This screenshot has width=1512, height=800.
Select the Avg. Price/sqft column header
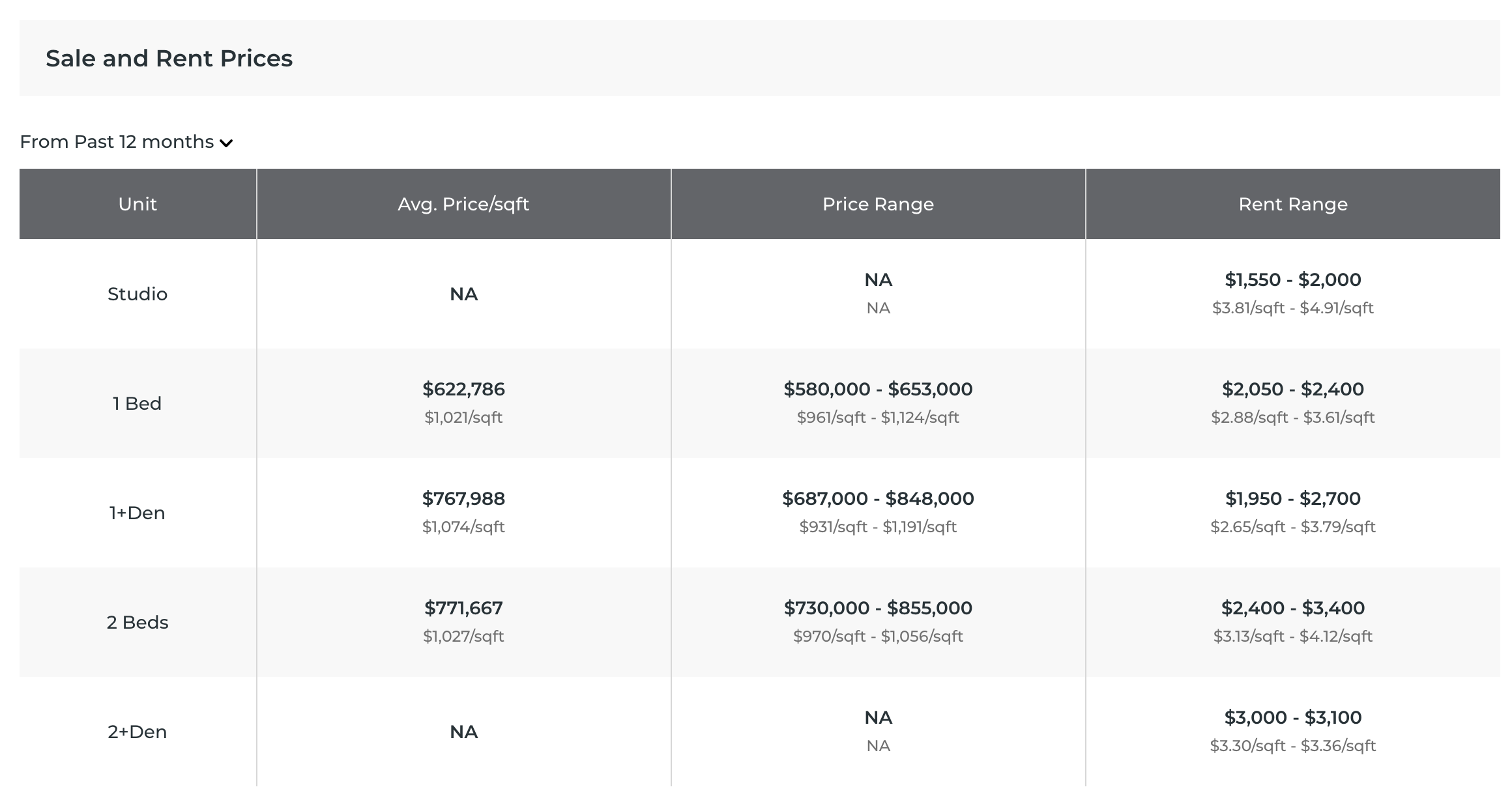click(463, 205)
